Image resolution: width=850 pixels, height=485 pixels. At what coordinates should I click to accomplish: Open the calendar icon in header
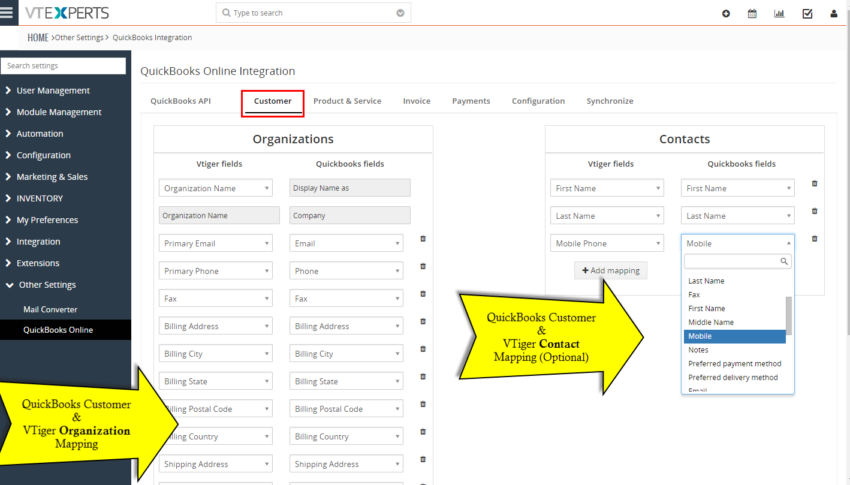752,14
